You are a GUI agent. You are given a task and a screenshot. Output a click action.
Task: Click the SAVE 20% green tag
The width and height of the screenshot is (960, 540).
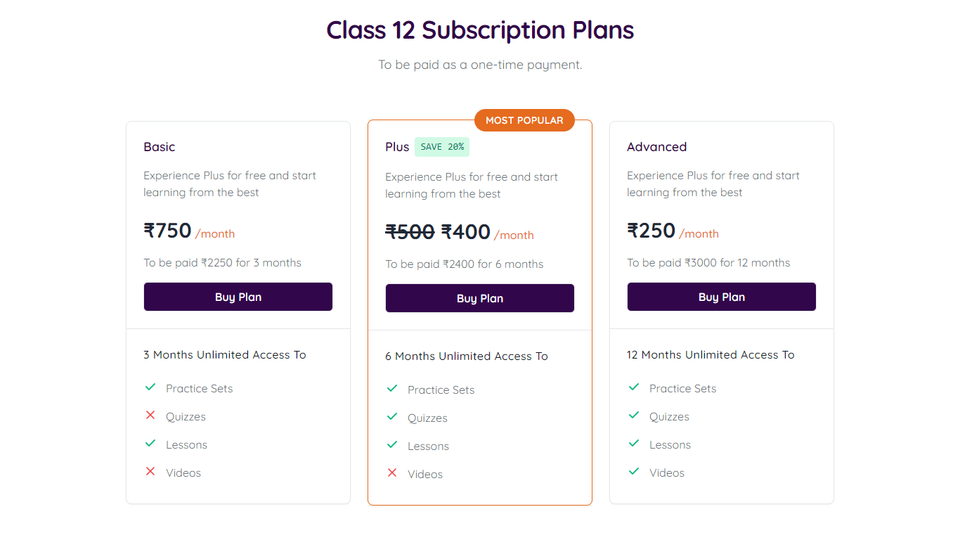[442, 147]
